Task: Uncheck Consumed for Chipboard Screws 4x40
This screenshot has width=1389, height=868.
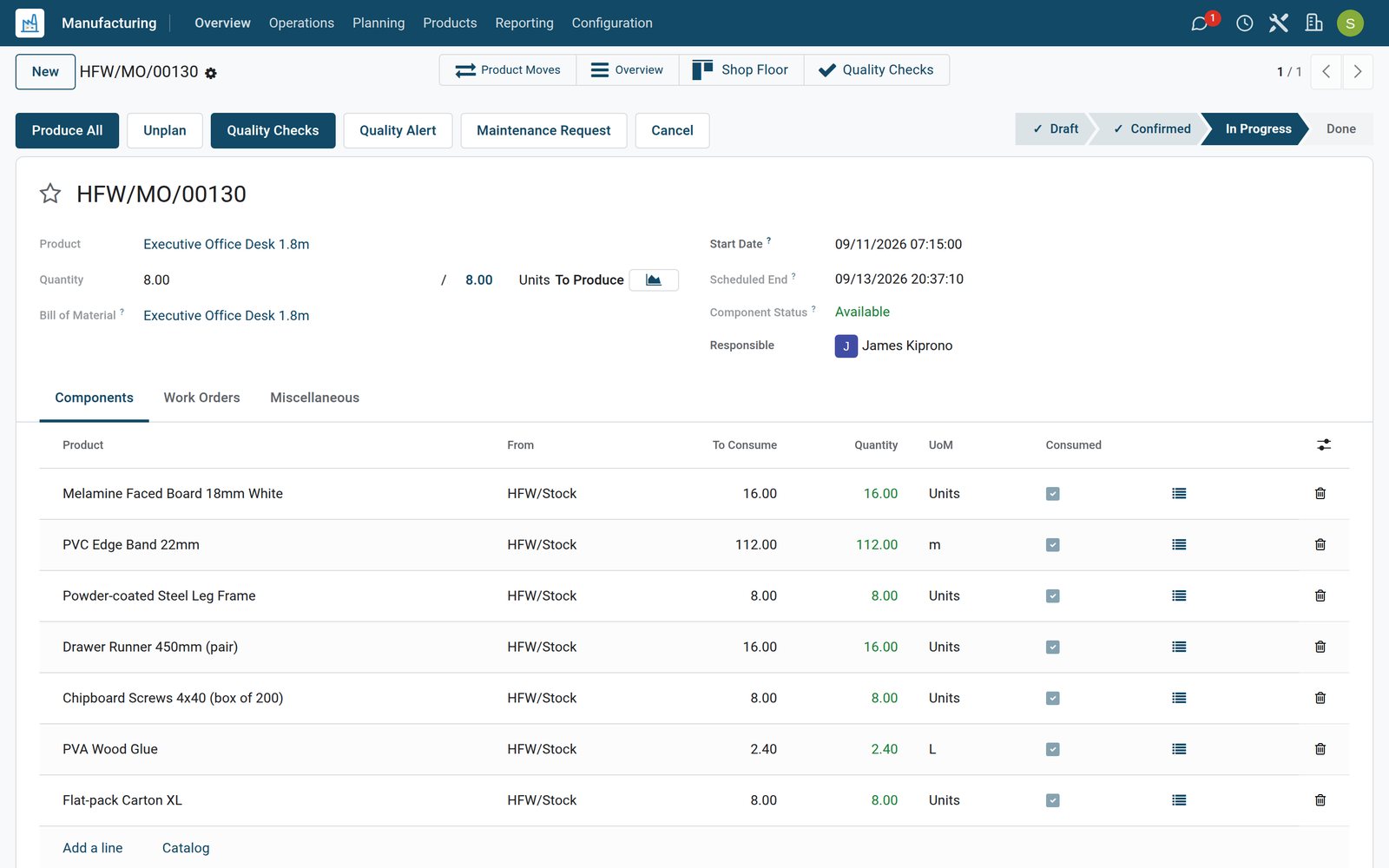Action: (1053, 699)
